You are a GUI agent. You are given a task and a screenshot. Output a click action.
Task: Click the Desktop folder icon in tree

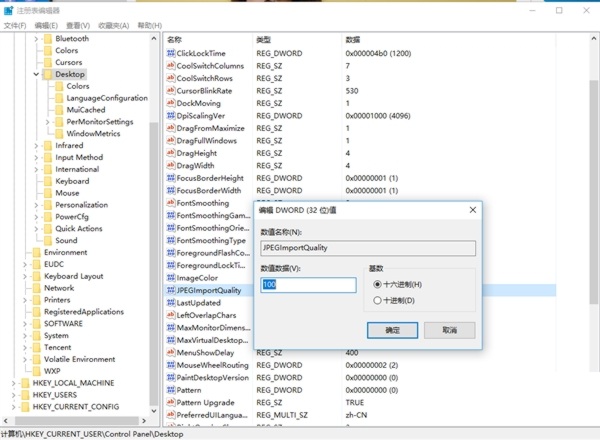pyautogui.click(x=48, y=74)
